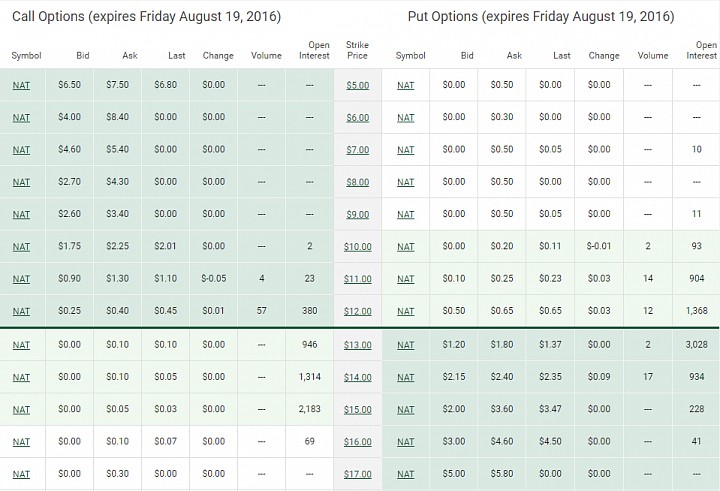720x491 pixels.
Task: Open NAT call symbol in $11.00 strike row
Action: (21, 279)
